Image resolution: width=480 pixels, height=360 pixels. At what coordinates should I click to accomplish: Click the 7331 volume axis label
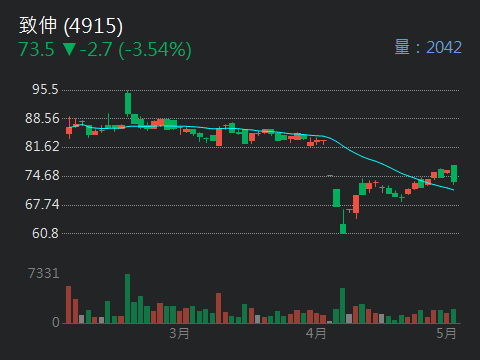click(44, 273)
